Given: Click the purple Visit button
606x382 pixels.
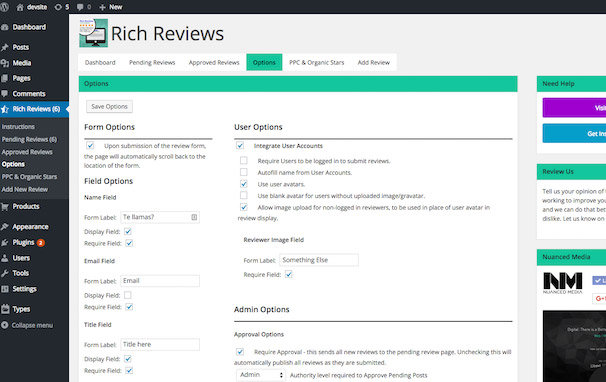Looking at the screenshot, I should pos(574,107).
